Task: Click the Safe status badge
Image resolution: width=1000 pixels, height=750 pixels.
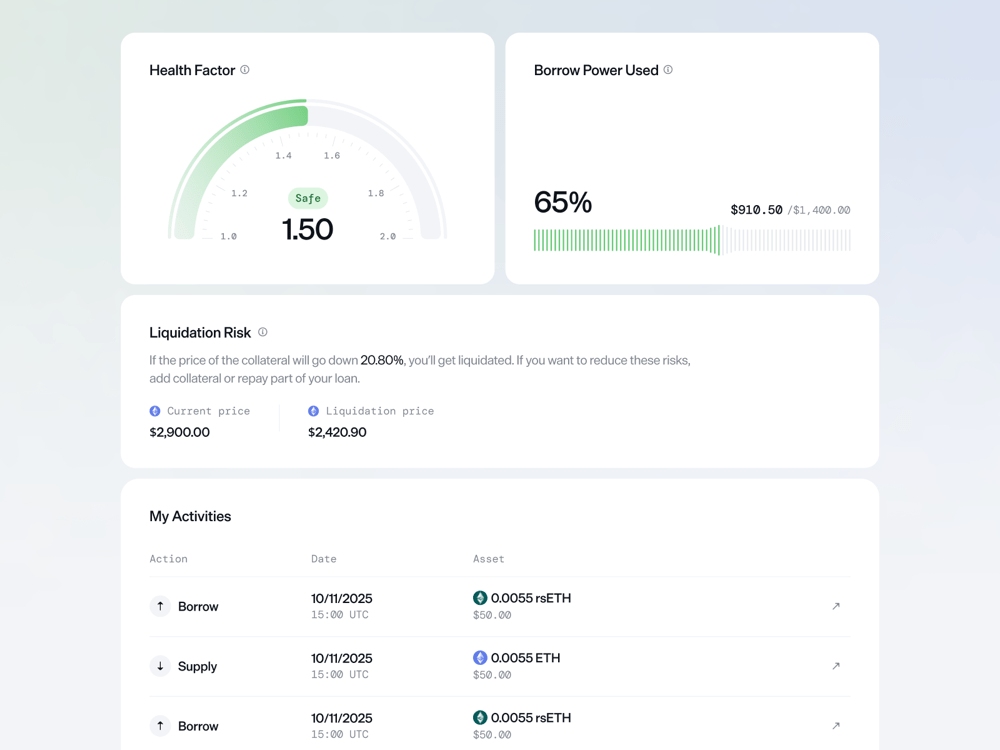Action: tap(308, 198)
